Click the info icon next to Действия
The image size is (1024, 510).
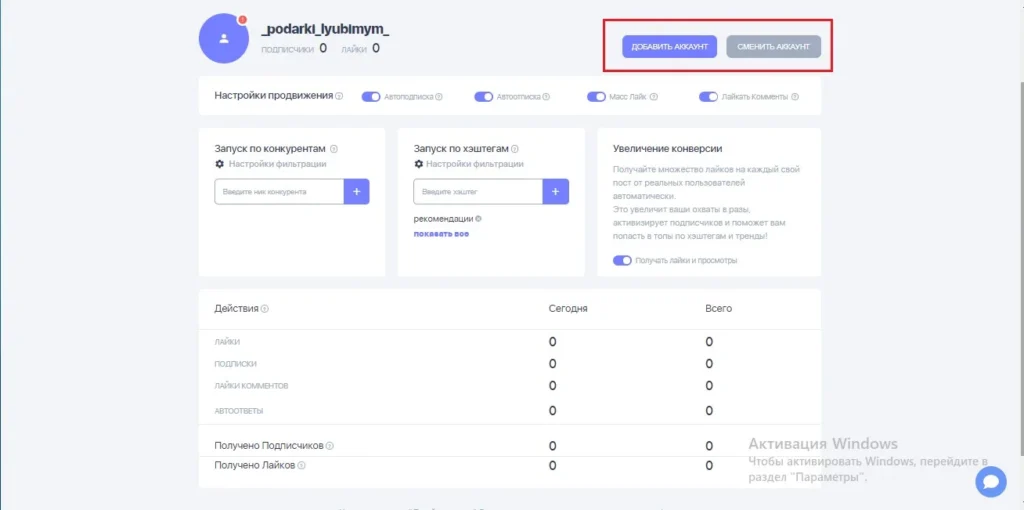point(265,309)
